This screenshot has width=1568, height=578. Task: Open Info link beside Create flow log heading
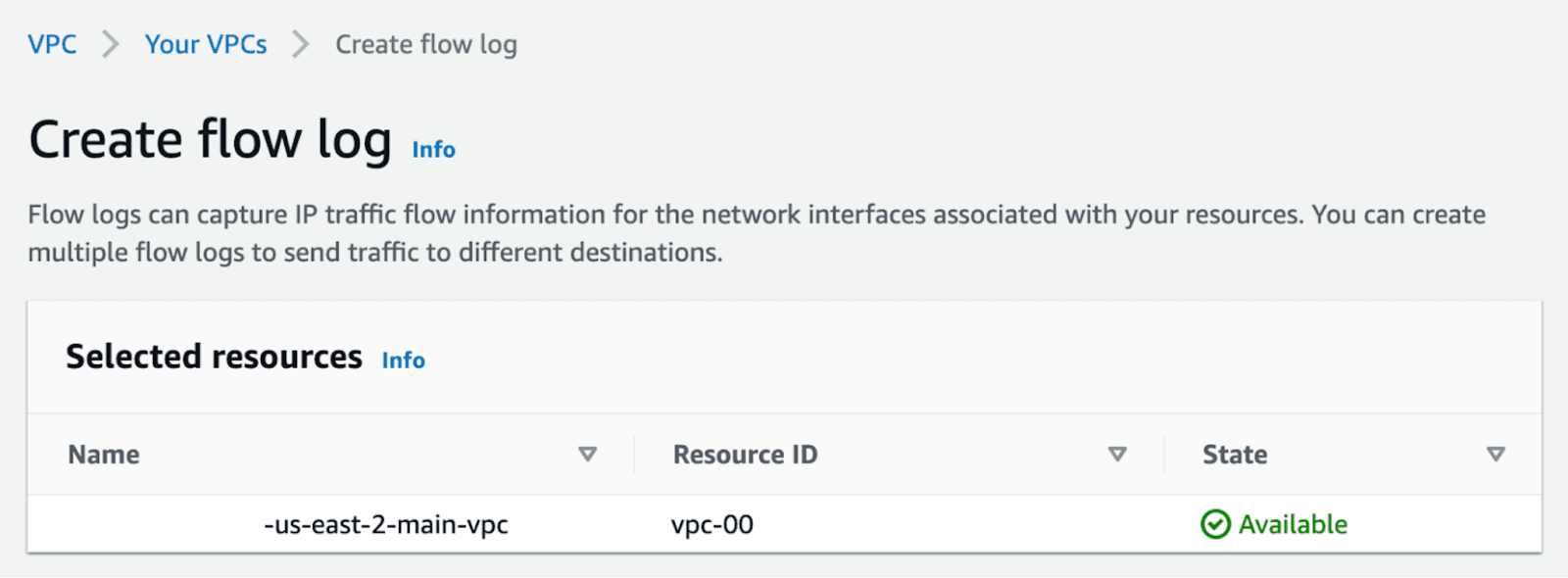433,150
